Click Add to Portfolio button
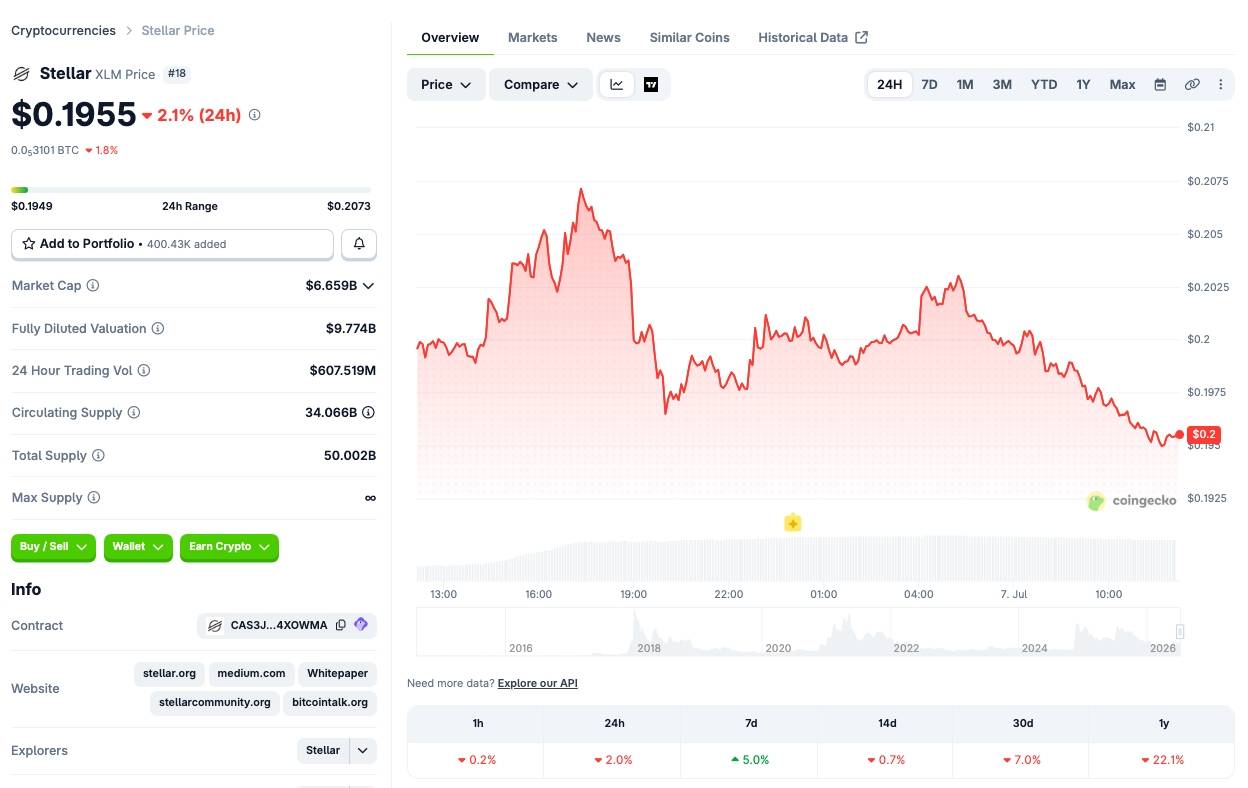 tap(172, 244)
